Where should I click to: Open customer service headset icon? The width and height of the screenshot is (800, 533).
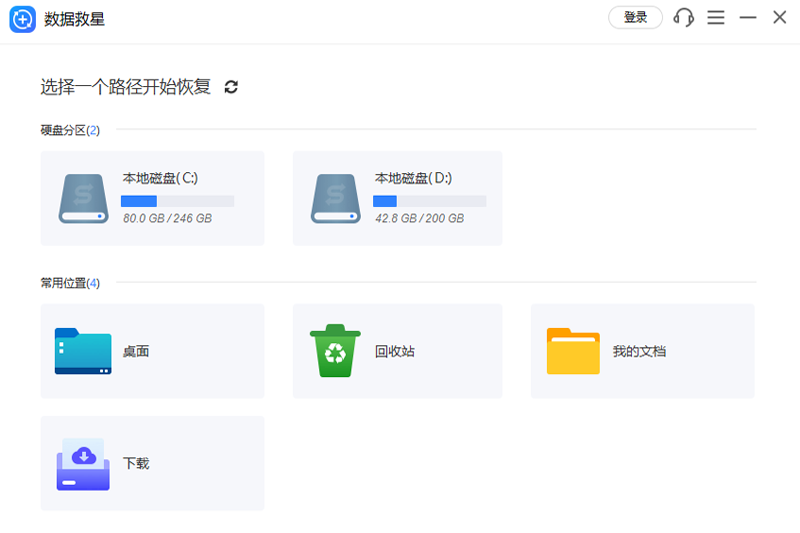(x=684, y=18)
